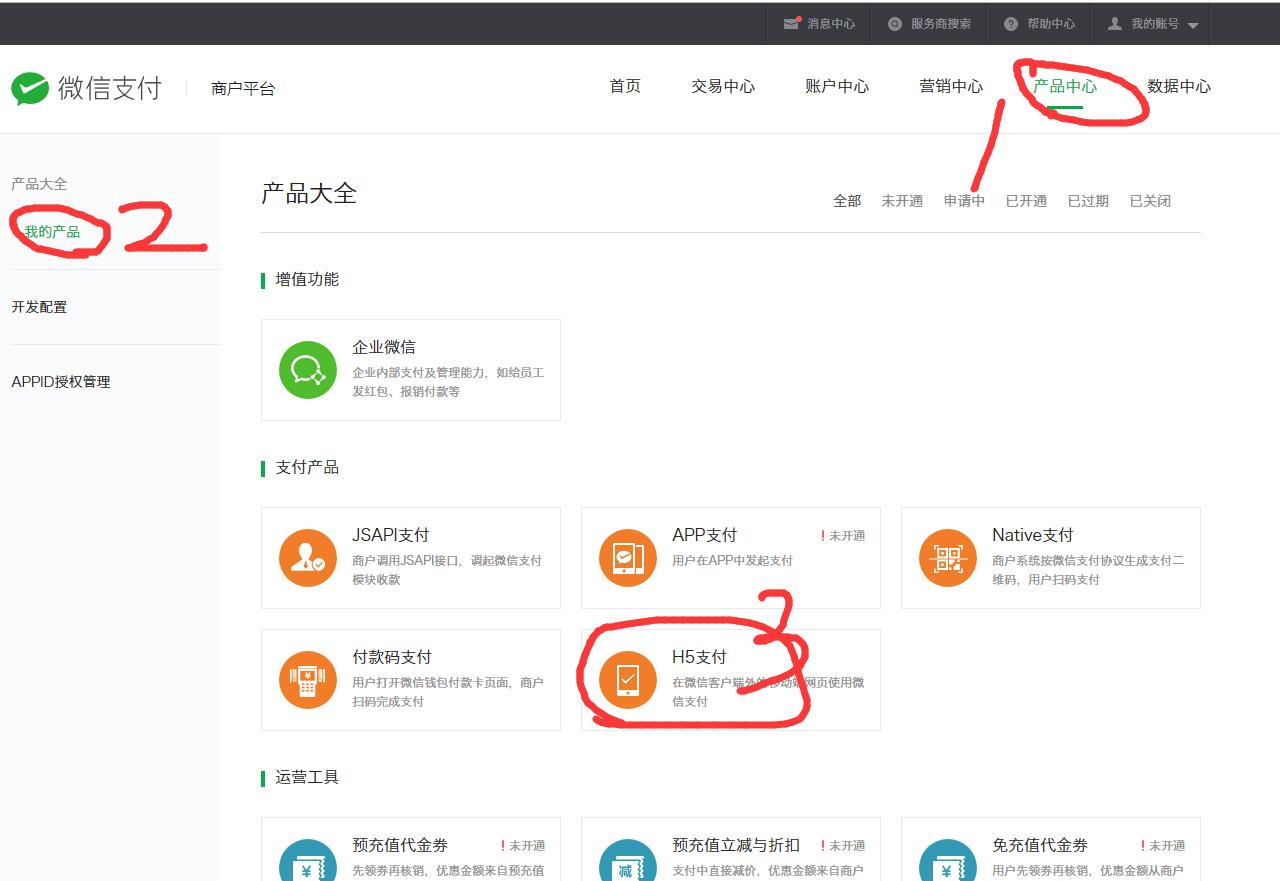
Task: Click the account user silhouette icon
Action: coord(1115,23)
